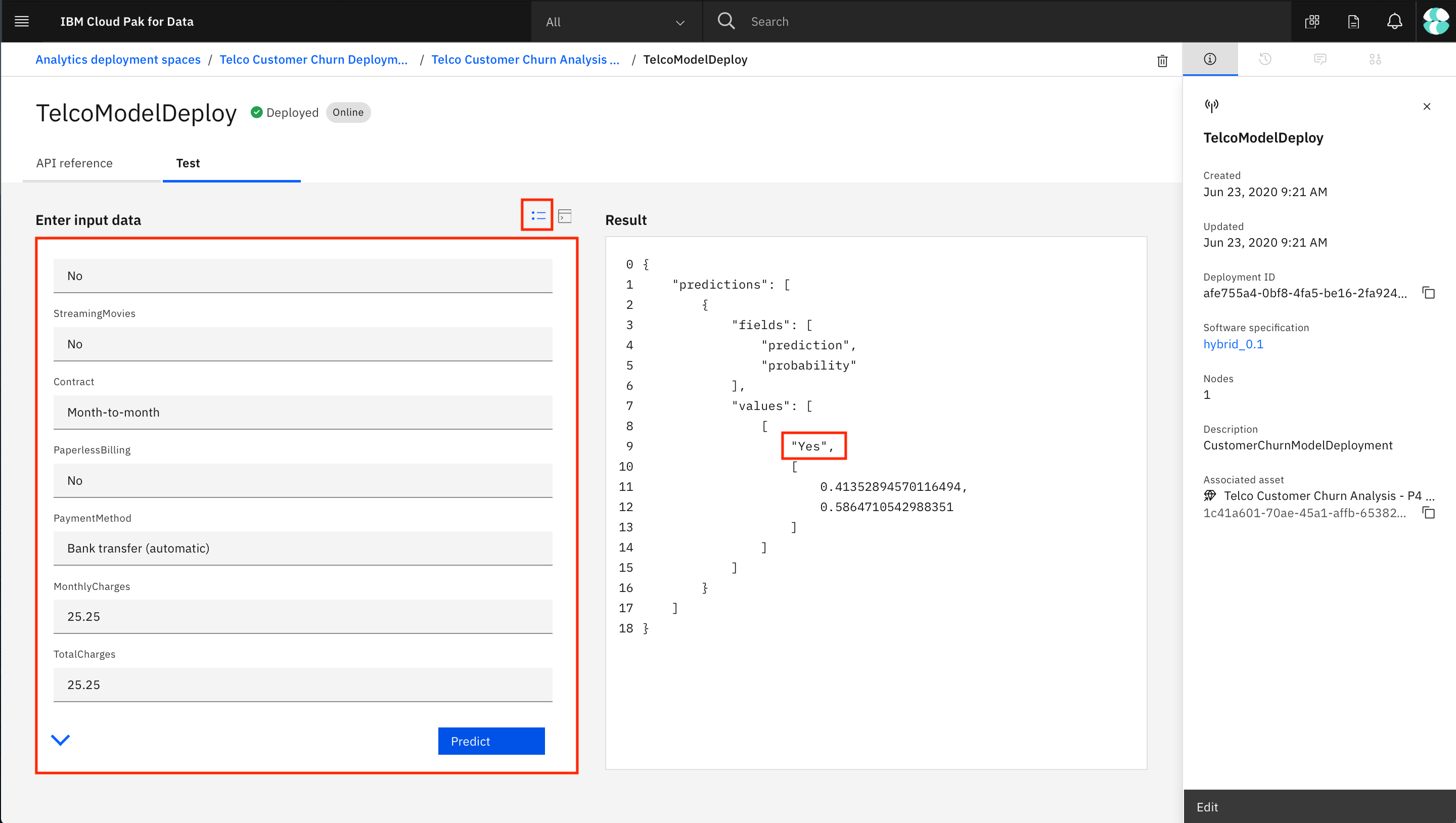Open the comments panel icon
Screen dimensions: 1456x823
(x=1320, y=59)
